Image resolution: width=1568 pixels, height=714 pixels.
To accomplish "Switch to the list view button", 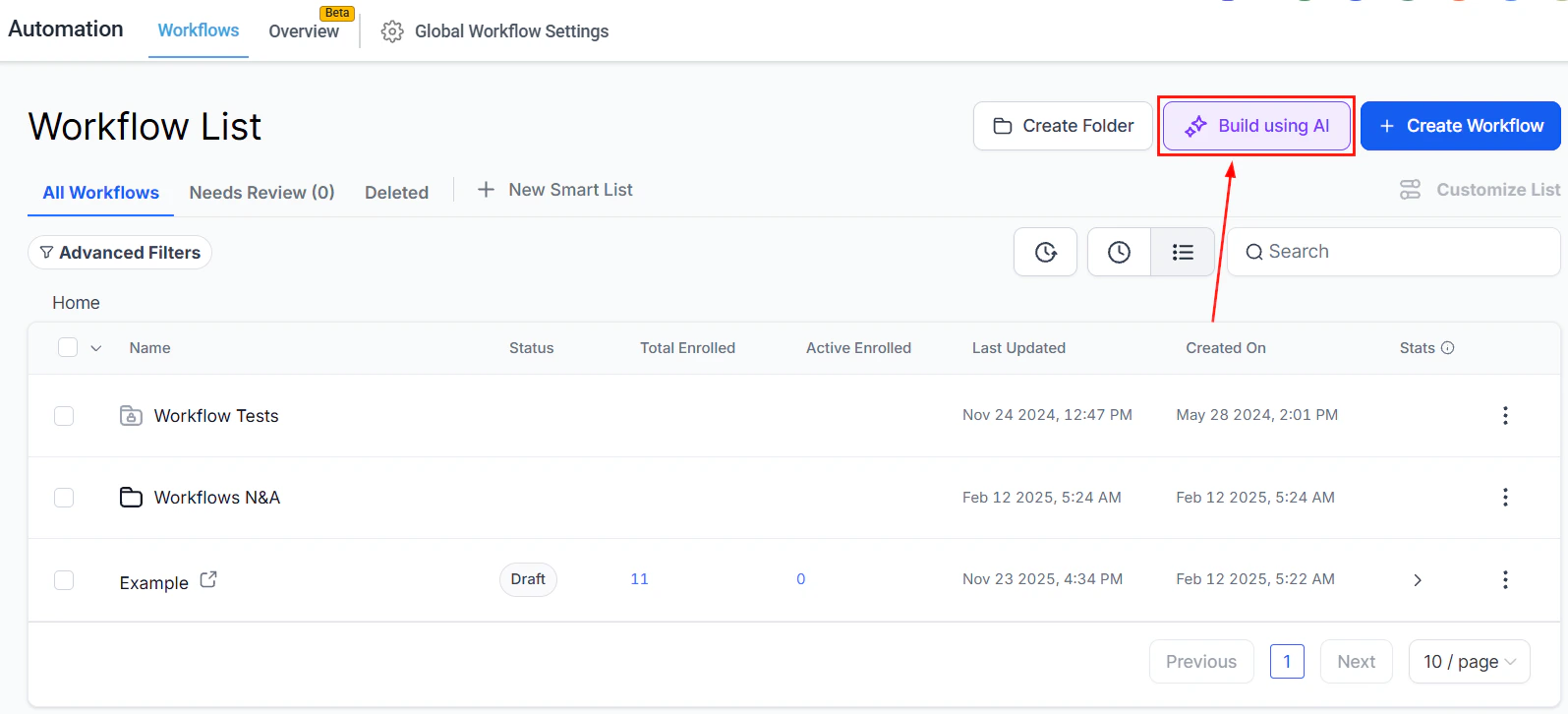I will [x=1183, y=253].
